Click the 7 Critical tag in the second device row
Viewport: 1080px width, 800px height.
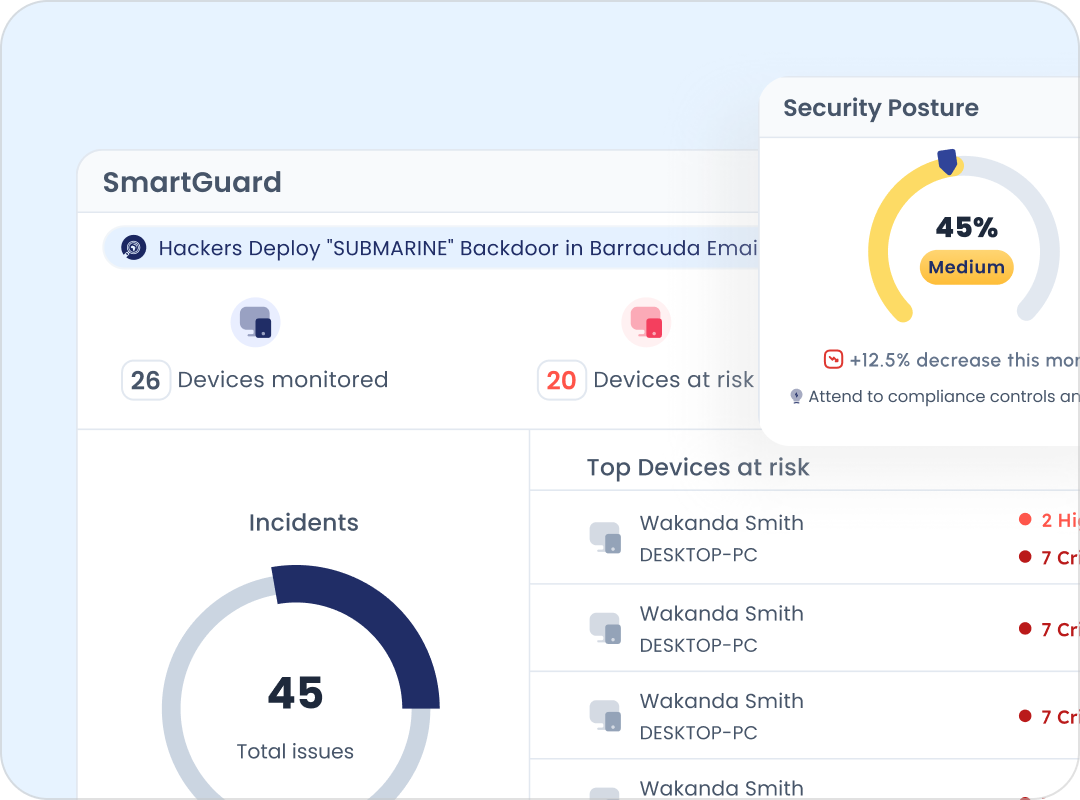pyautogui.click(x=1049, y=629)
